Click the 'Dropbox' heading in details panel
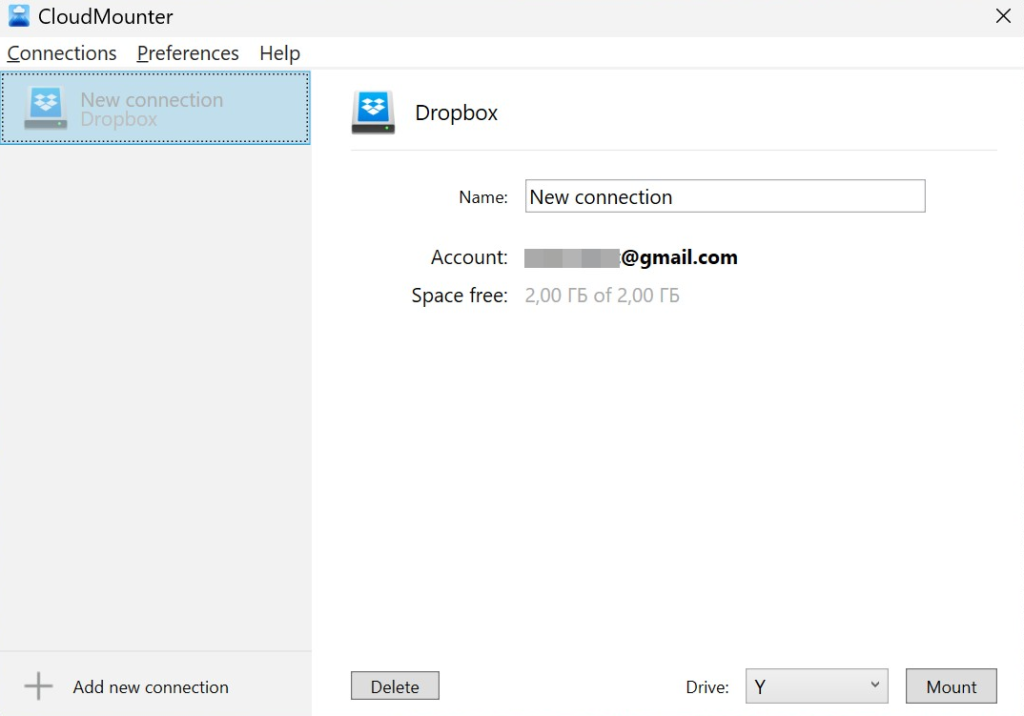 point(456,113)
